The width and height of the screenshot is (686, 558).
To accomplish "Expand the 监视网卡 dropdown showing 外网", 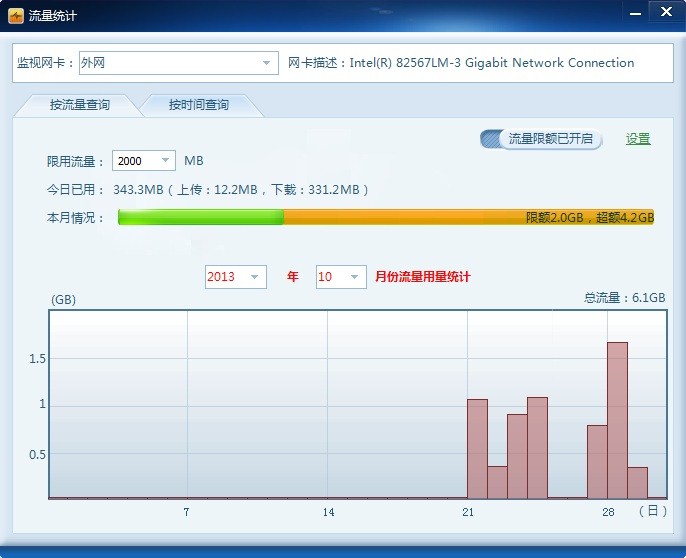I will pyautogui.click(x=266, y=63).
